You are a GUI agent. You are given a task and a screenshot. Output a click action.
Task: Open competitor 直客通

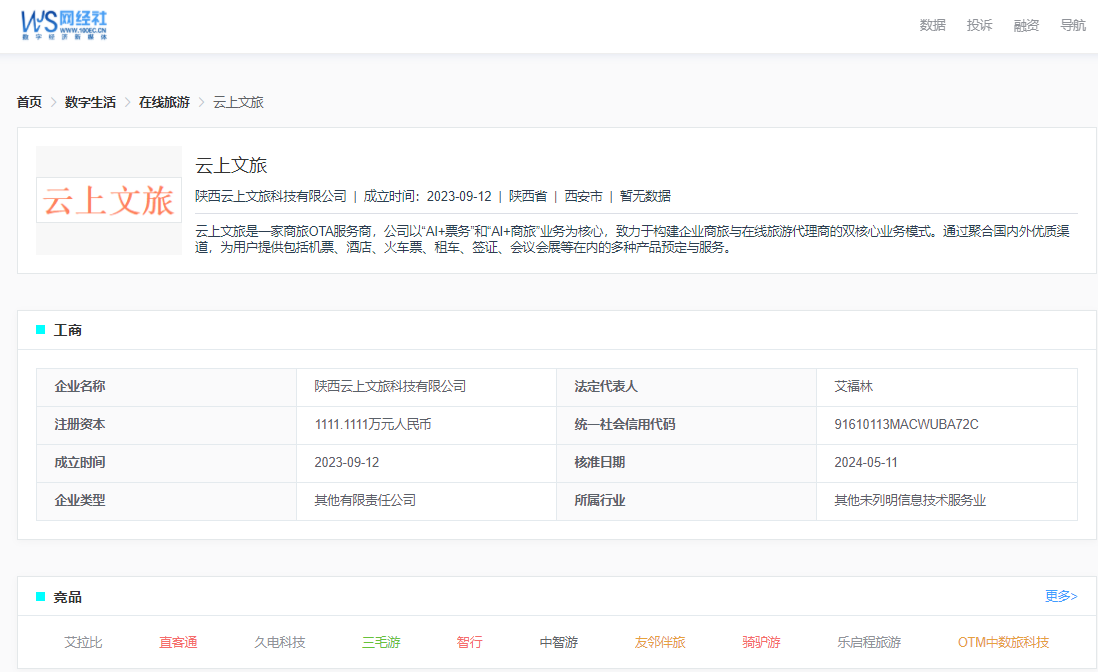coord(178,642)
